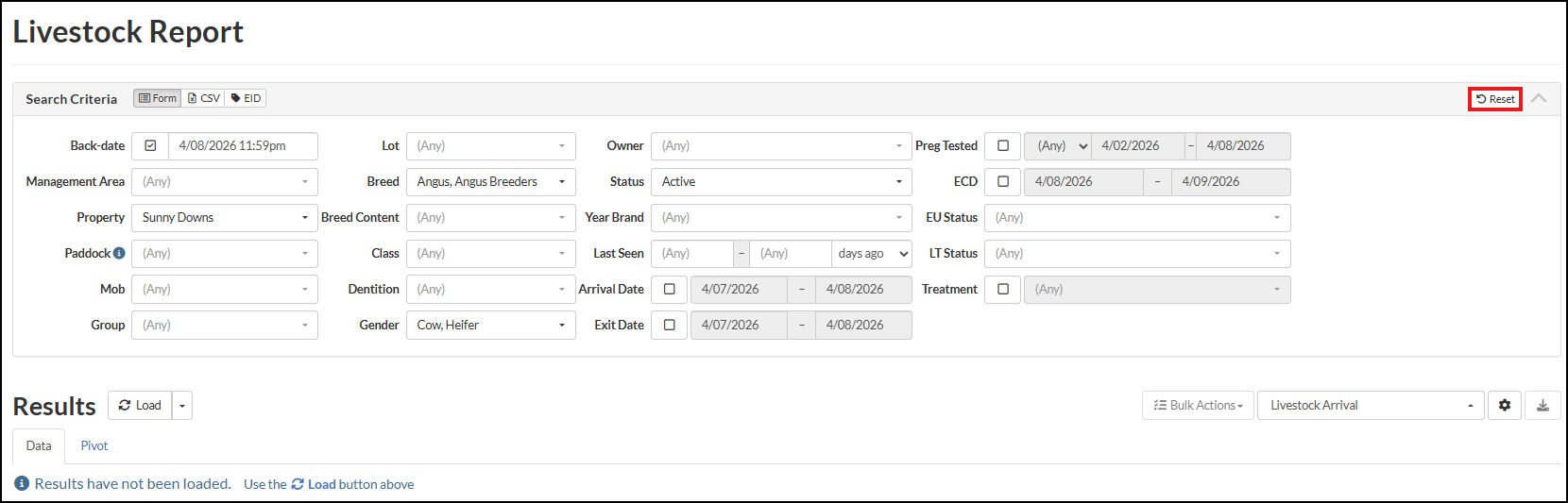Viewport: 1568px width, 503px height.
Task: Enable the ECD date filter checkbox
Action: (1003, 182)
